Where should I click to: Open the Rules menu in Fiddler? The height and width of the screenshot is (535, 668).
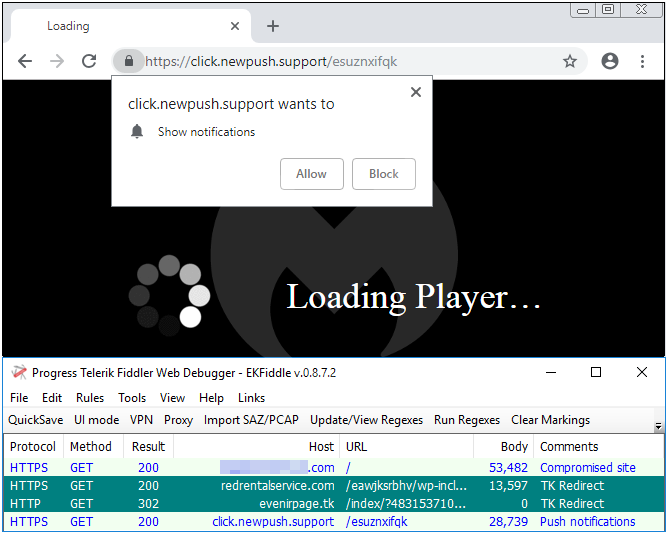coord(90,398)
